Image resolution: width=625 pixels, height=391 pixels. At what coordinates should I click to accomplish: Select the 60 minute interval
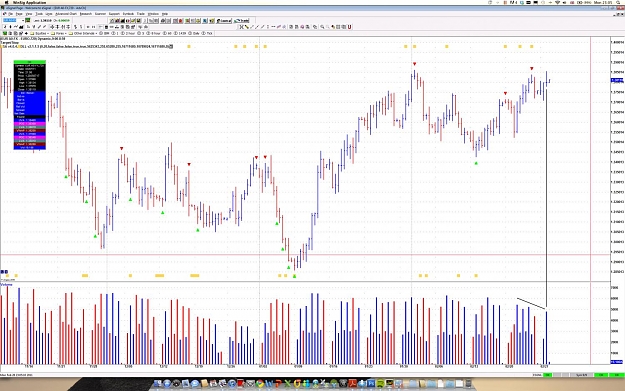[168, 33]
